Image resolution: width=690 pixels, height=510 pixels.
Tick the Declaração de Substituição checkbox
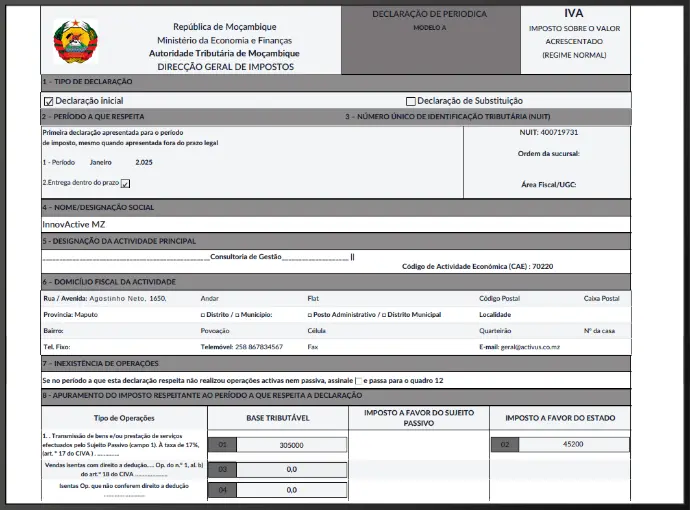click(411, 101)
